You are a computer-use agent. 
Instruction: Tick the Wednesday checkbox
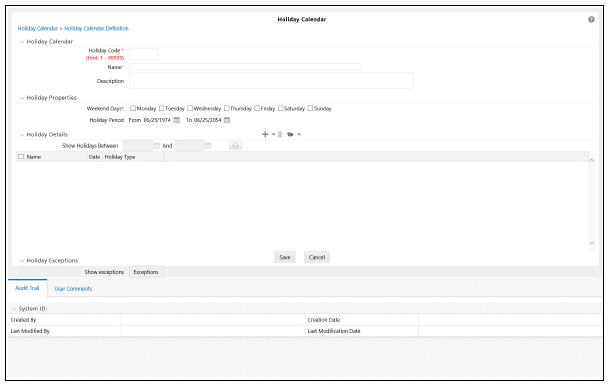pos(190,108)
